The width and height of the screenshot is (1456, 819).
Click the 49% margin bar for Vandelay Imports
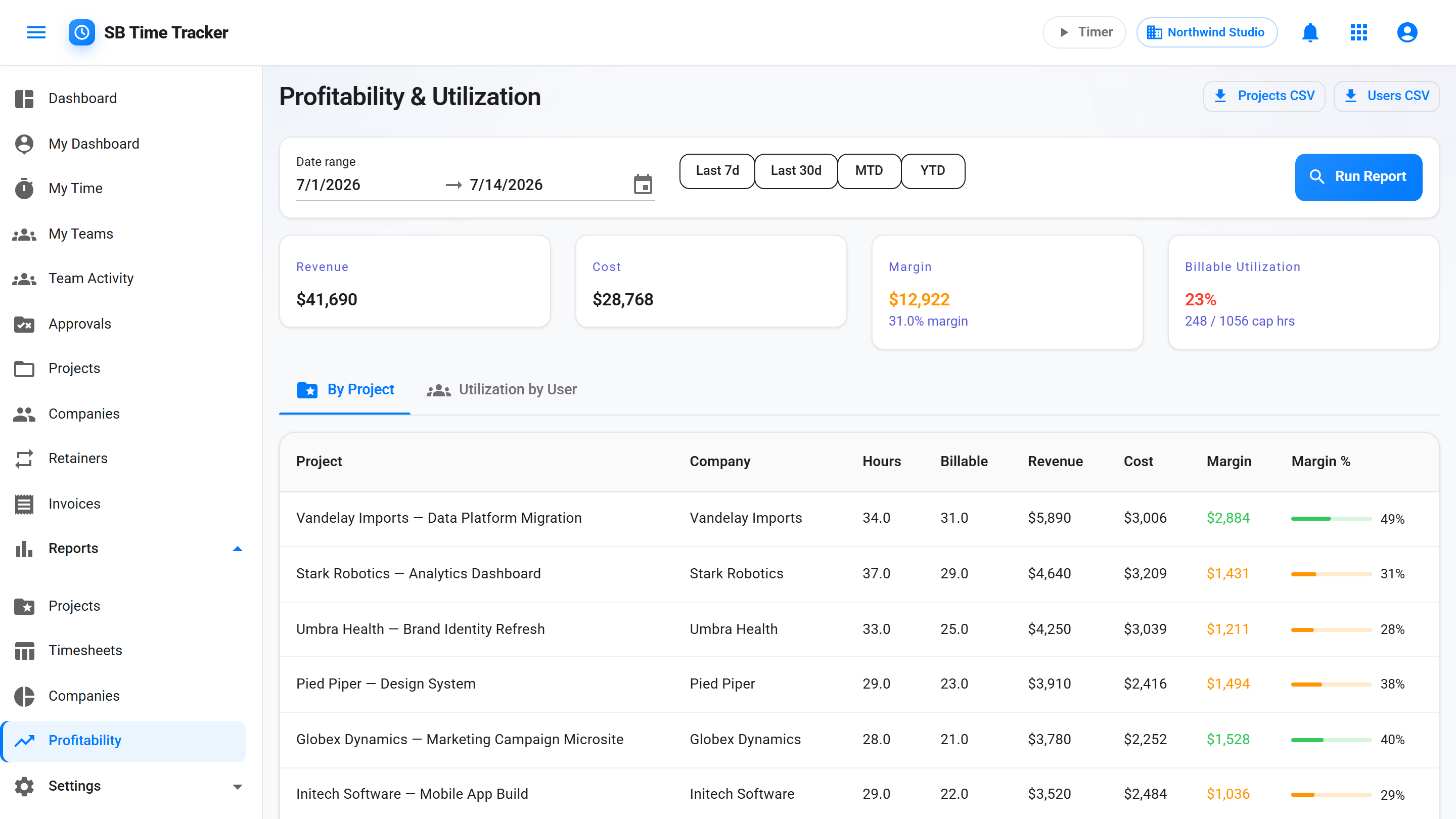pos(1331,518)
